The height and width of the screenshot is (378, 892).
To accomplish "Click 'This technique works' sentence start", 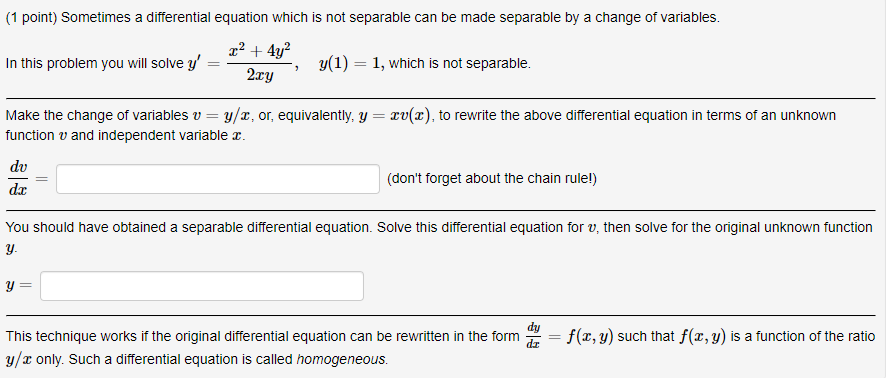I will tap(63, 337).
